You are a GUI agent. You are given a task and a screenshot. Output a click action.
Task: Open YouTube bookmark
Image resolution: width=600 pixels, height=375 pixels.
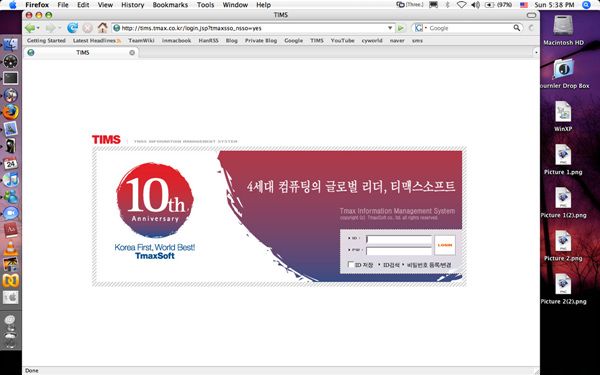(x=342, y=41)
